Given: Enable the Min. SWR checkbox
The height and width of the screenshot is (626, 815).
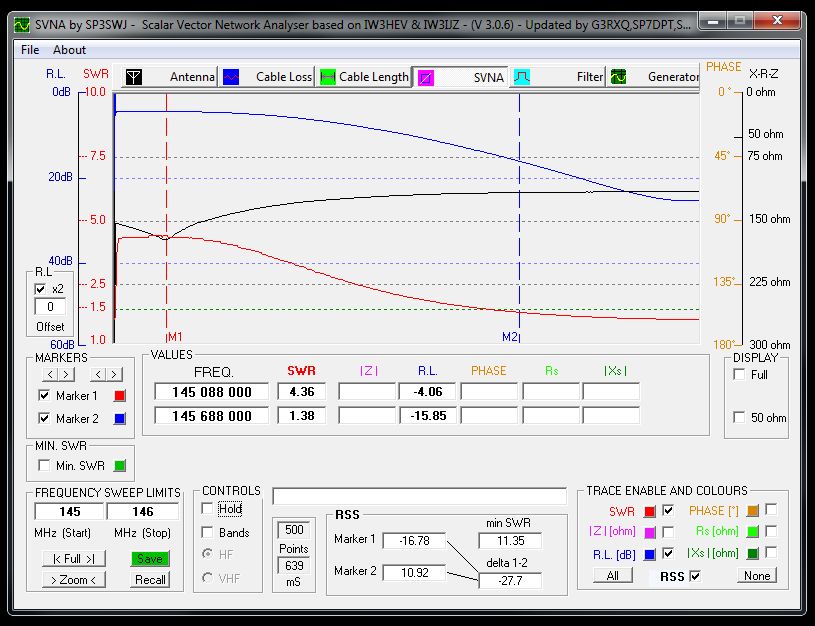Looking at the screenshot, I should [x=44, y=465].
